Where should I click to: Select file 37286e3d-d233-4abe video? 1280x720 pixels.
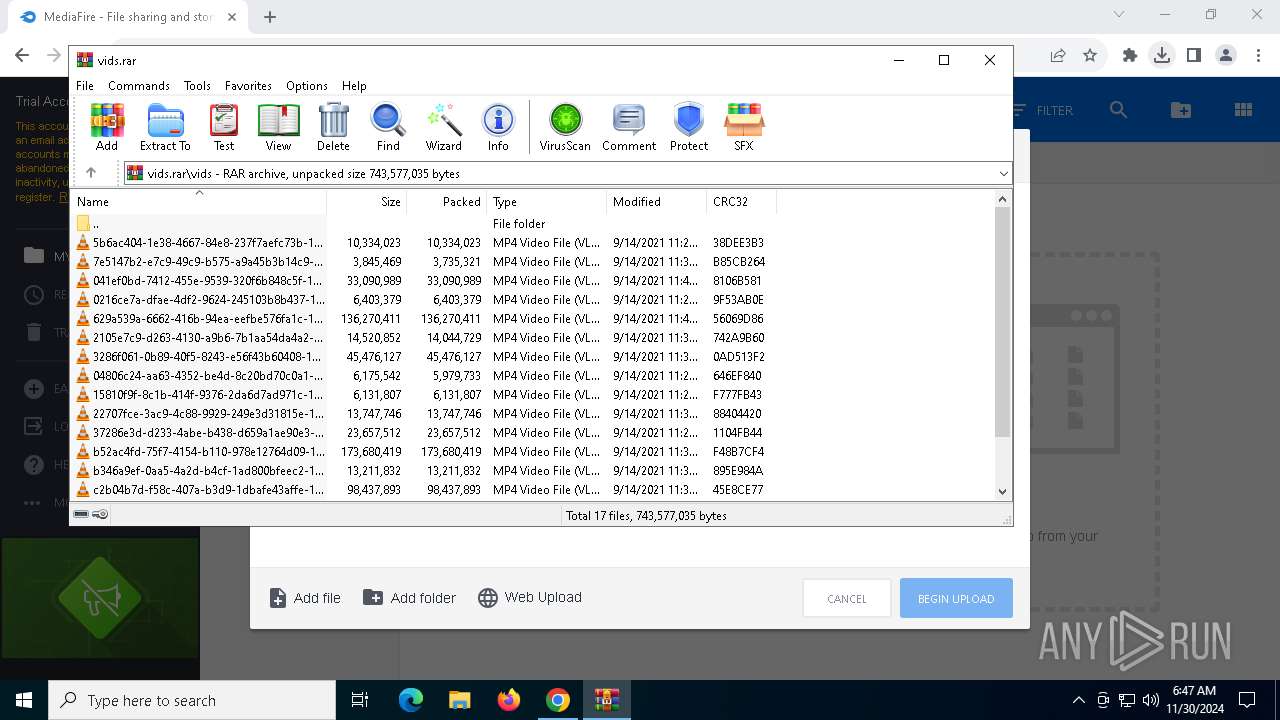(x=424, y=433)
